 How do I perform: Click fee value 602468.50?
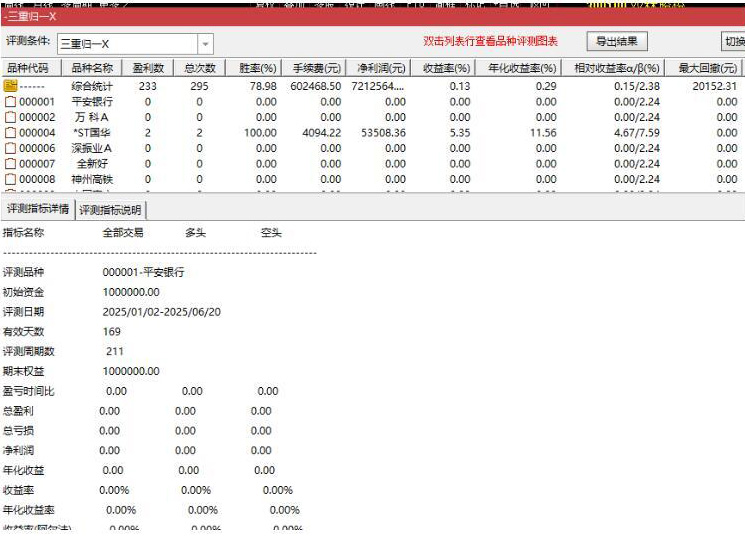tap(315, 86)
